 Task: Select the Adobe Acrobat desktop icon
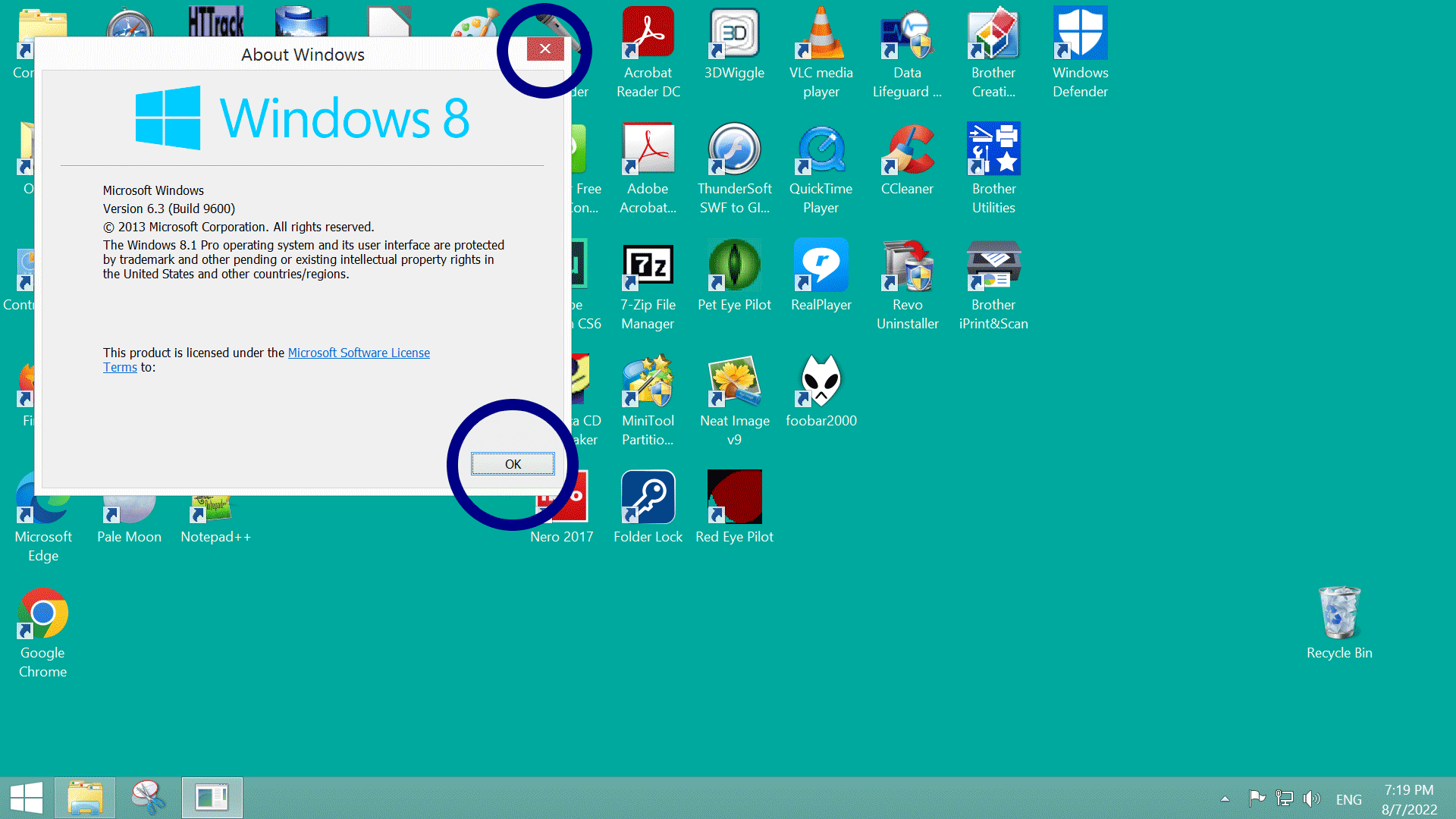pyautogui.click(x=648, y=169)
